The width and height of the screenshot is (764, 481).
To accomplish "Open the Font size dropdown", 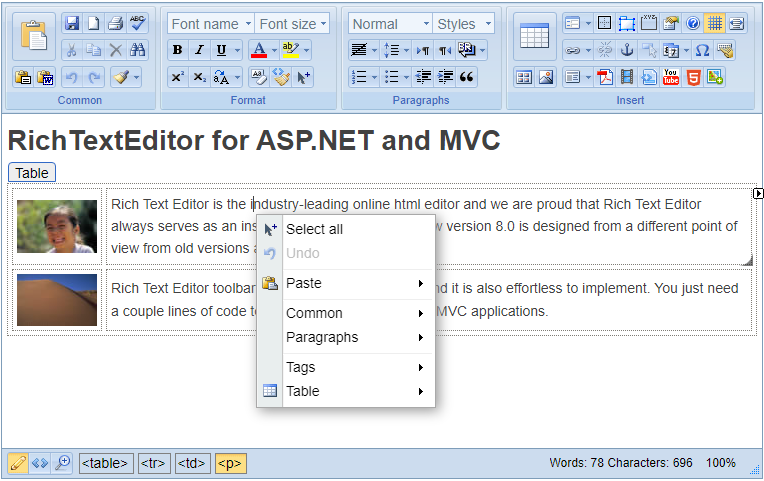I will point(292,24).
